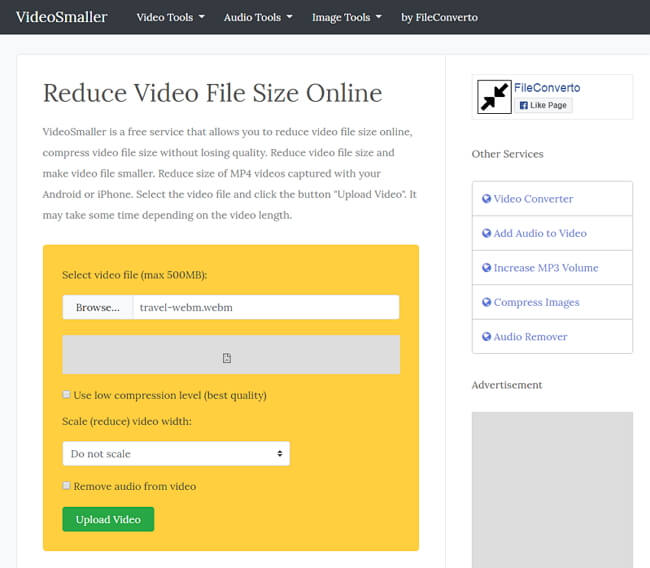Image resolution: width=650 pixels, height=568 pixels.
Task: Check Remove audio from video checkbox
Action: [66, 485]
